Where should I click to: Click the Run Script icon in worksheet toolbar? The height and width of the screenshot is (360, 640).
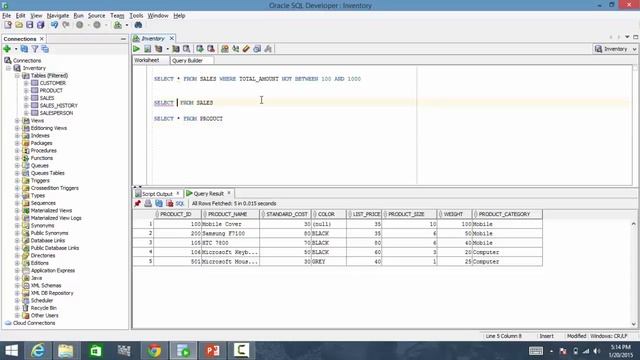[147, 49]
